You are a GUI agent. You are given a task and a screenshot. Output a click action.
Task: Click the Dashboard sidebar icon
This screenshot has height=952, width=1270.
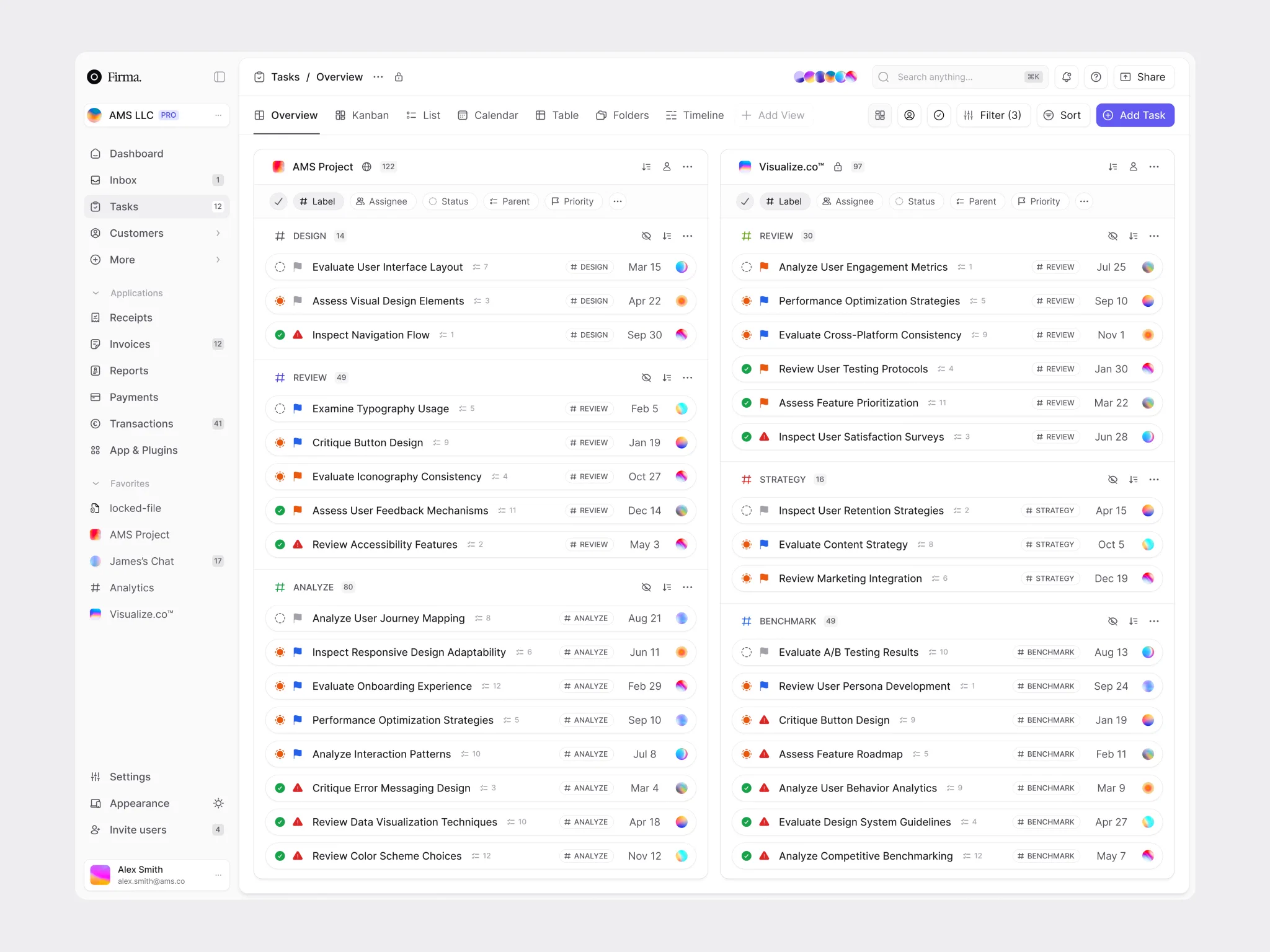coord(95,154)
